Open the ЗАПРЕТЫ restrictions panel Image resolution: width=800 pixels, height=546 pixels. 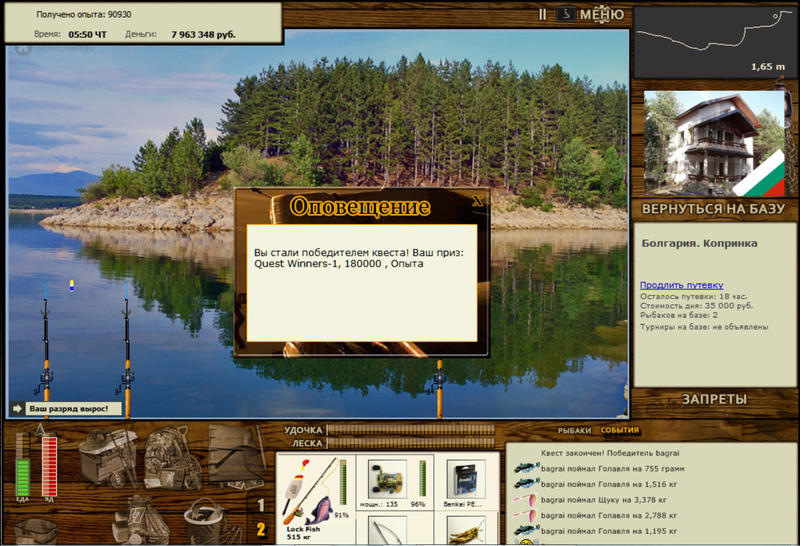click(714, 399)
